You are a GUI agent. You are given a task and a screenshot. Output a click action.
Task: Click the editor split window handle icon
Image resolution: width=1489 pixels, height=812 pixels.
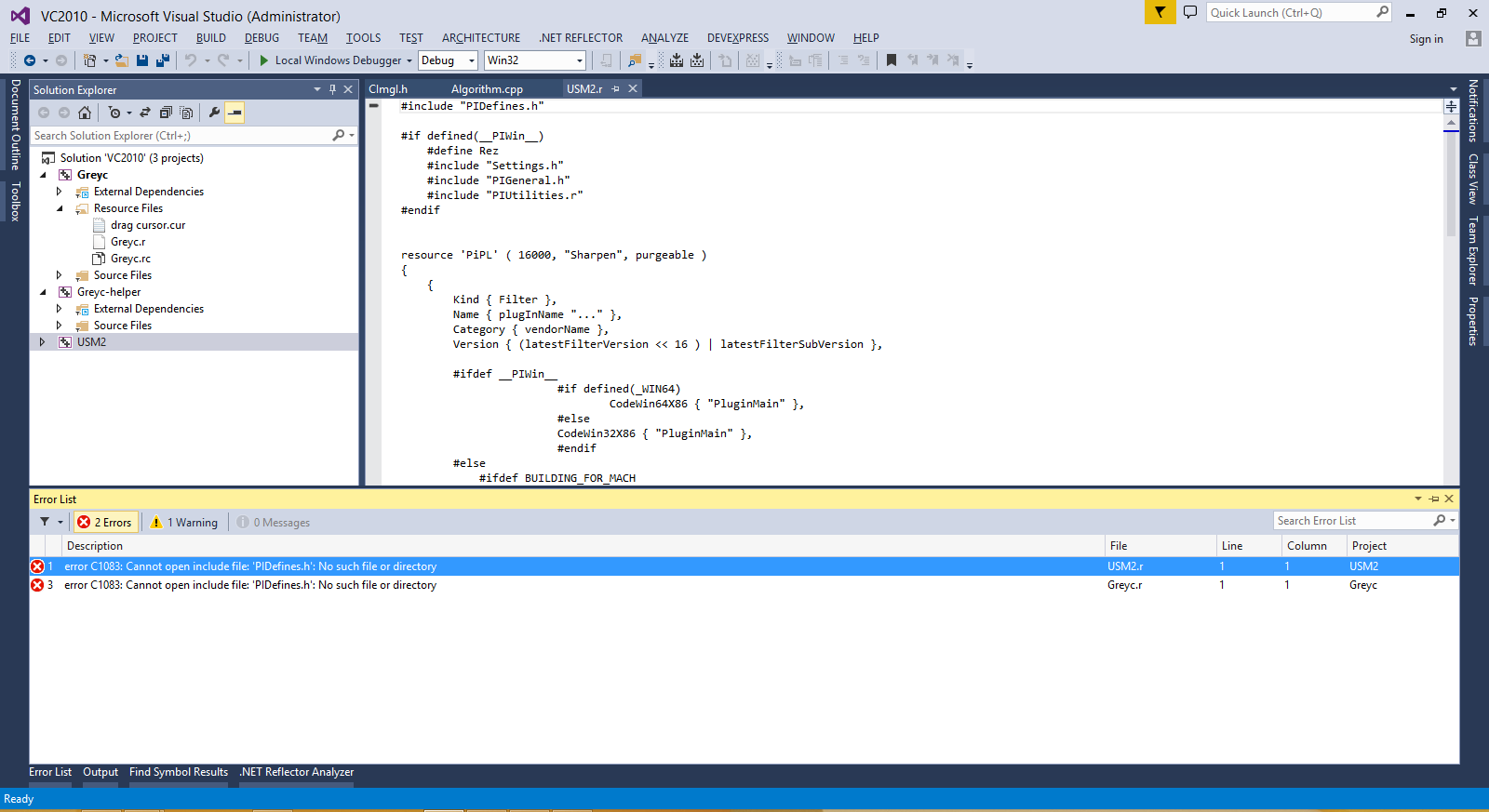[1451, 106]
